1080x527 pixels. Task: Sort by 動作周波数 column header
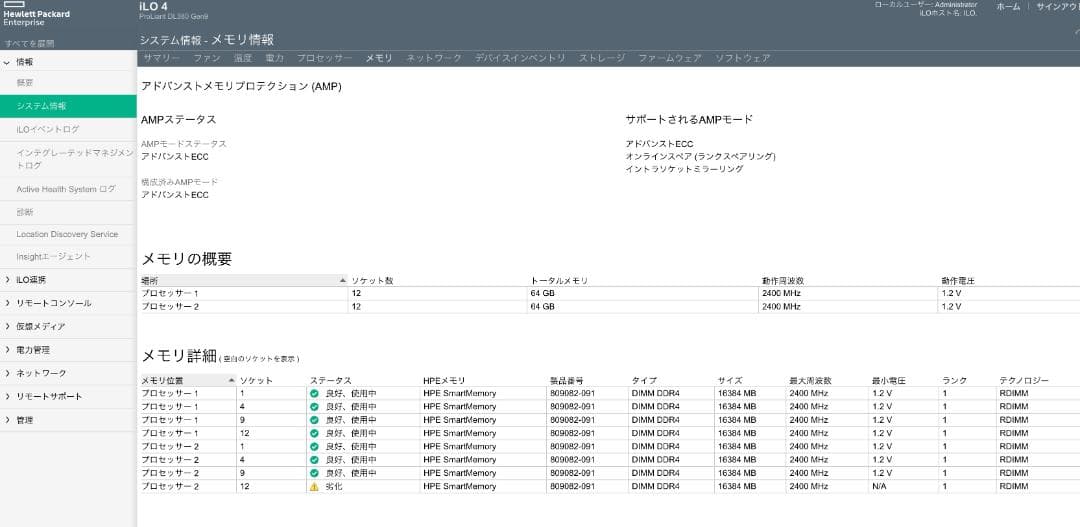point(783,281)
